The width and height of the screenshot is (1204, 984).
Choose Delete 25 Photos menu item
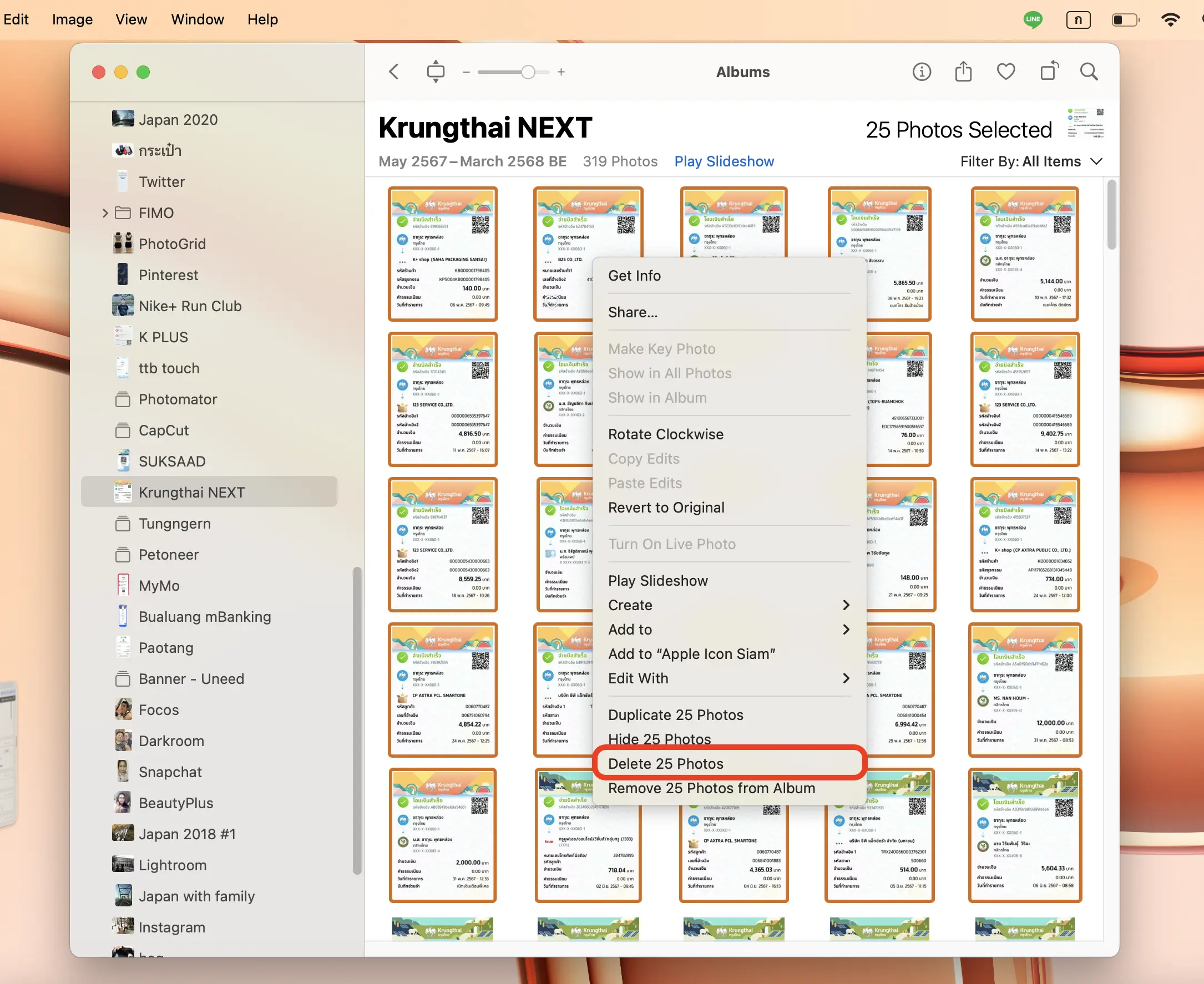(665, 763)
